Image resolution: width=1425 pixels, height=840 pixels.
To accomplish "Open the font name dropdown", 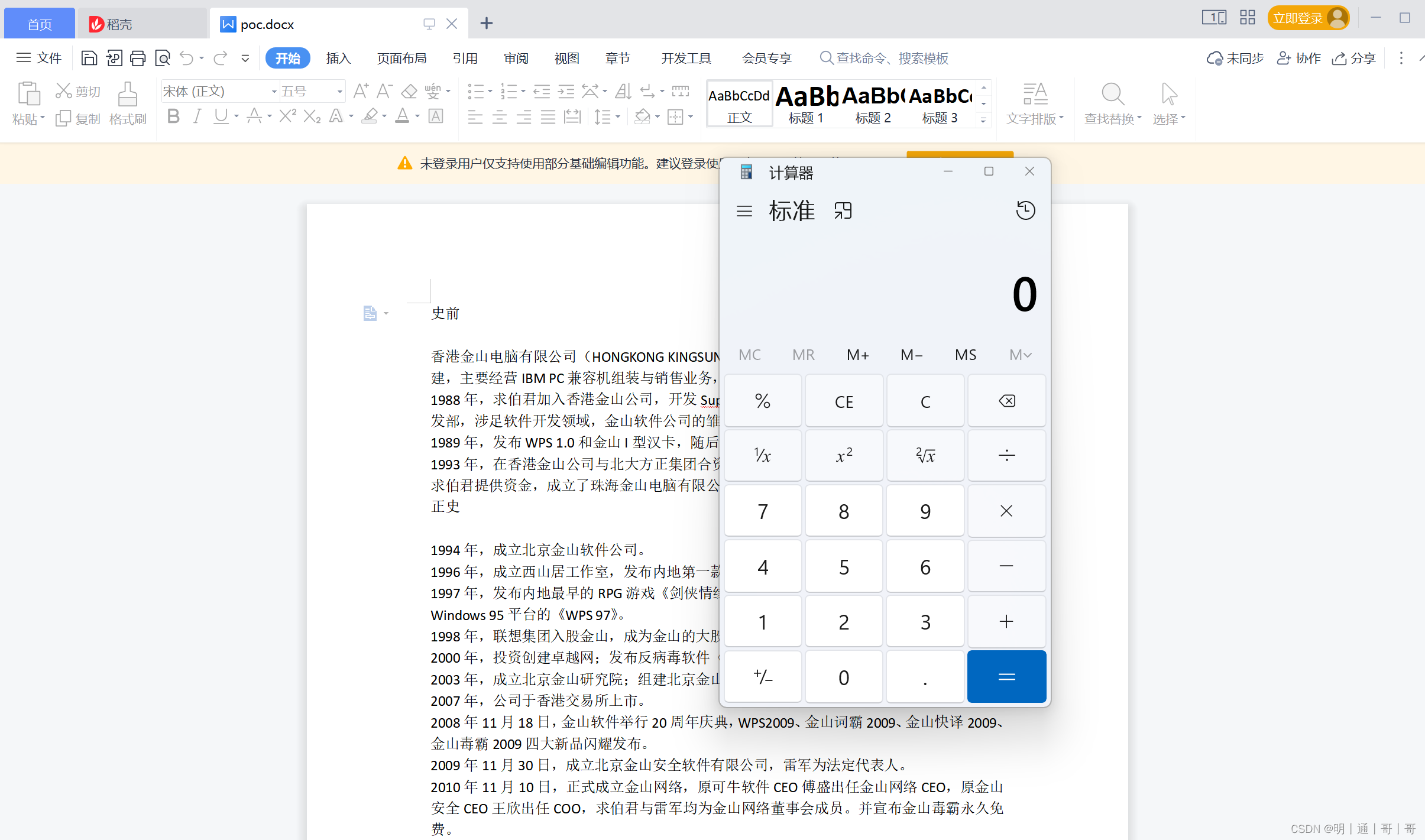I will pyautogui.click(x=274, y=92).
